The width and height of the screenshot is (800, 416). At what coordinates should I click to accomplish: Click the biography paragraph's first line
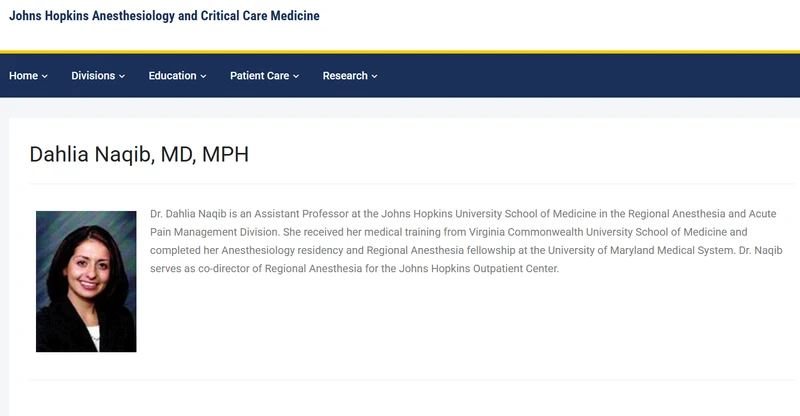coord(470,215)
